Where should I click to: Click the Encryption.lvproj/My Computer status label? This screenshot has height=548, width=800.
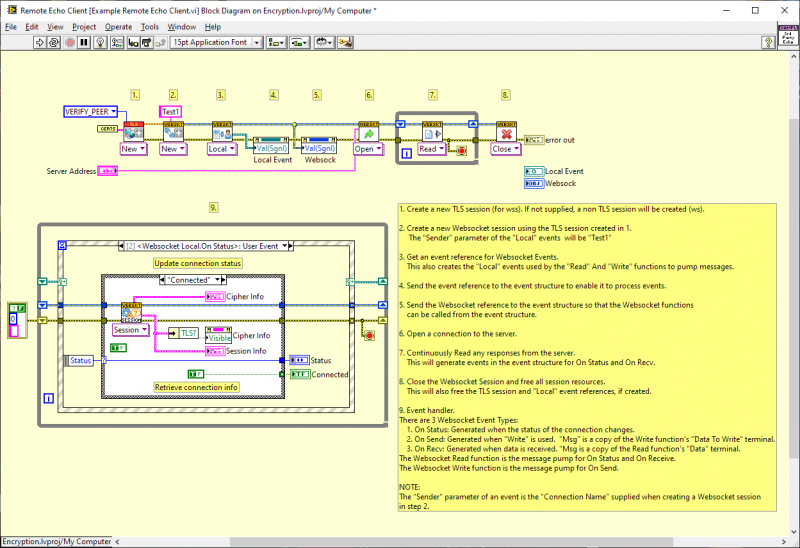click(x=54, y=541)
